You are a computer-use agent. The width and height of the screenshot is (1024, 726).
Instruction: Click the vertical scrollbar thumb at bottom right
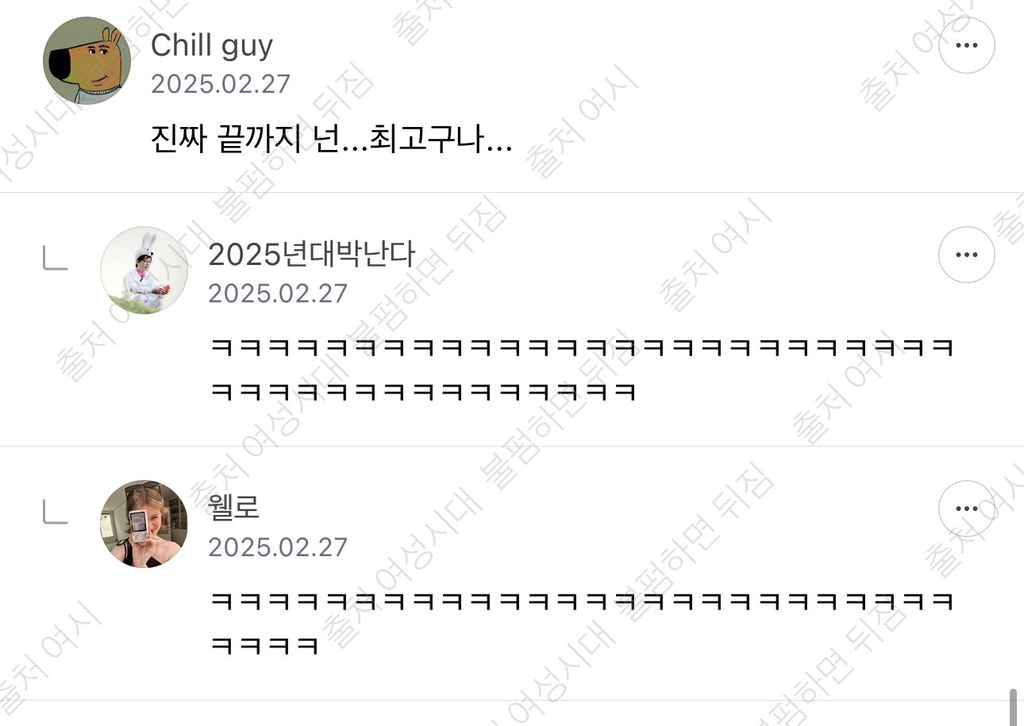pyautogui.click(x=1013, y=707)
